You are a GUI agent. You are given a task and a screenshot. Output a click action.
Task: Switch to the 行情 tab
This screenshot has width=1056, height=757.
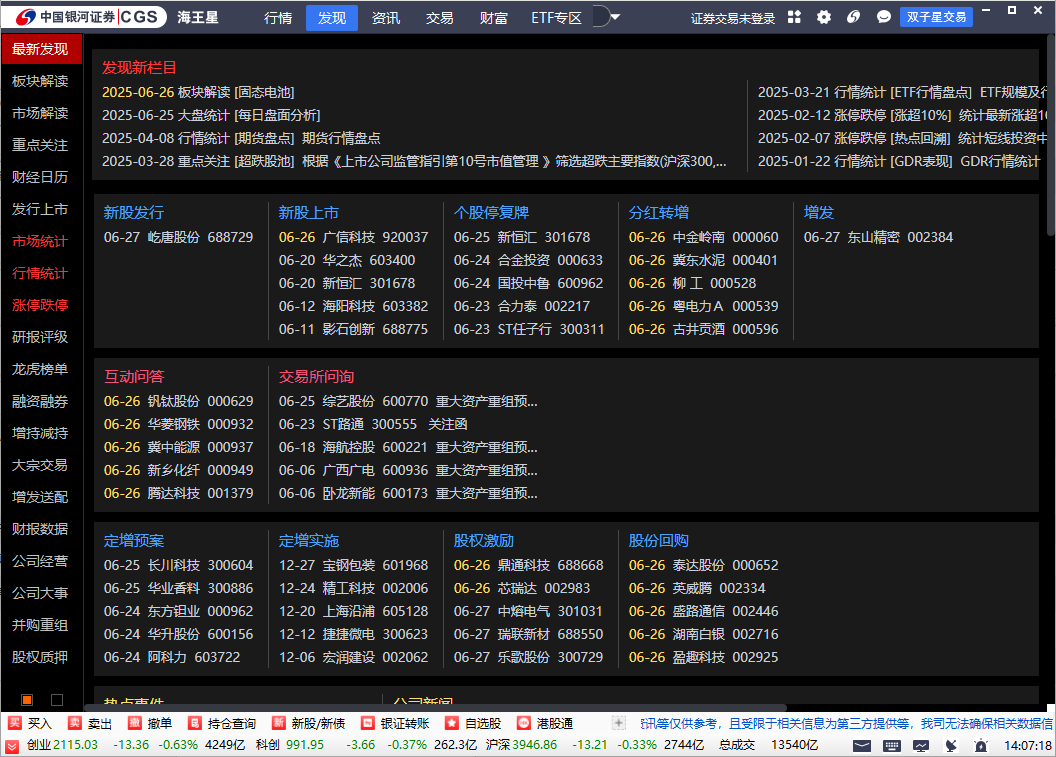[278, 17]
